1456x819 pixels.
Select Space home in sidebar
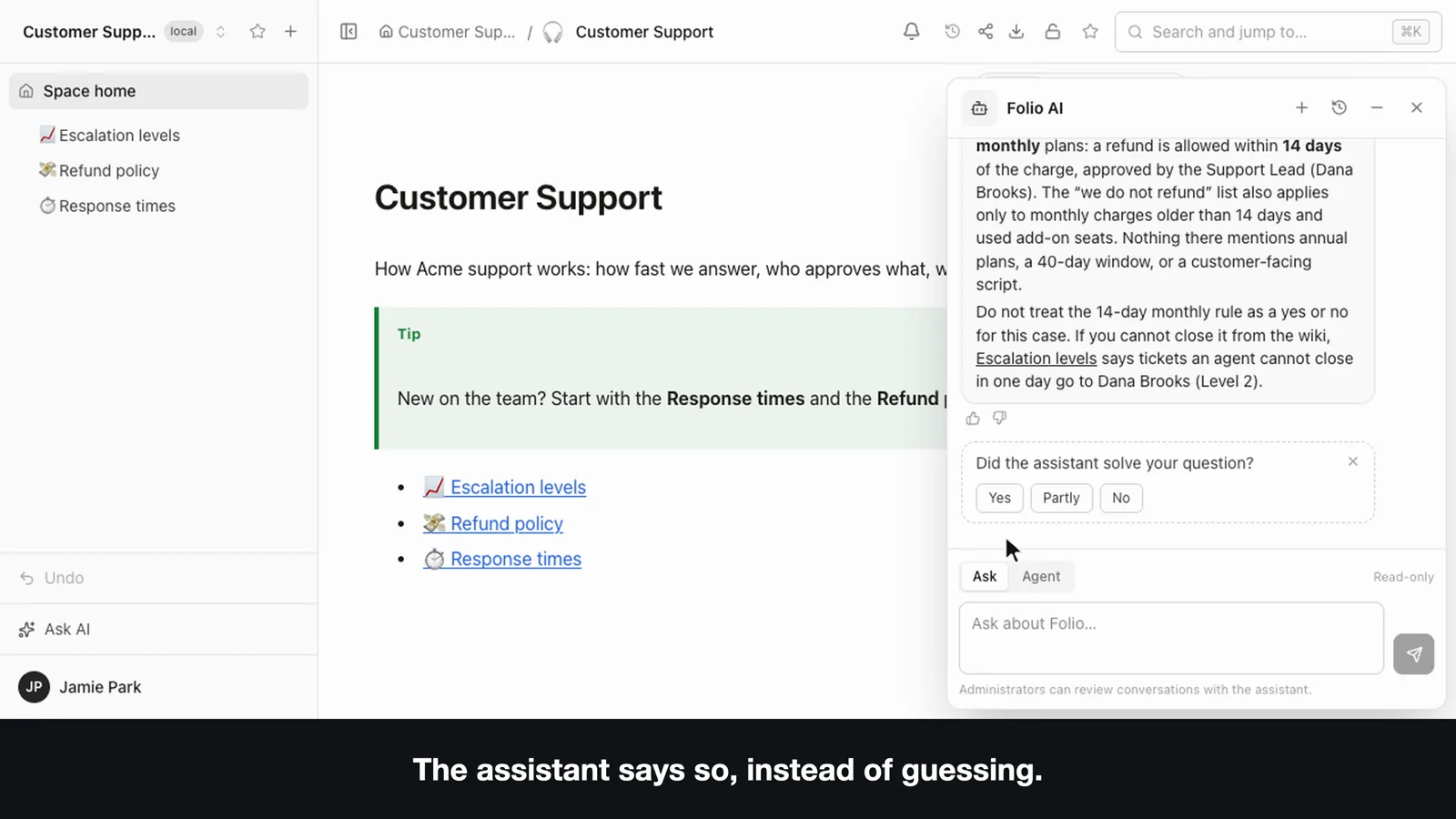tap(158, 91)
